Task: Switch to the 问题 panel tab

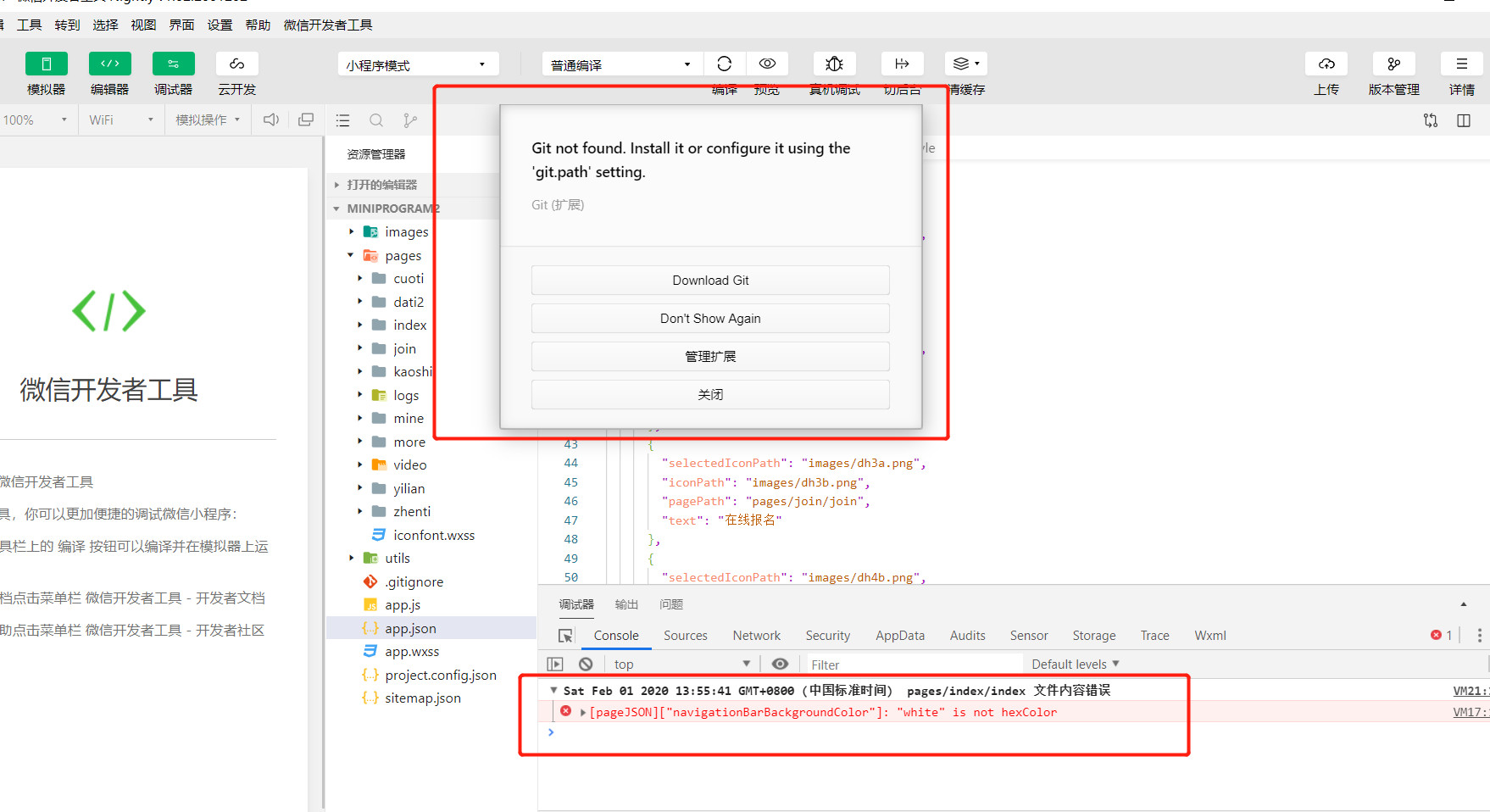Action: click(x=671, y=604)
